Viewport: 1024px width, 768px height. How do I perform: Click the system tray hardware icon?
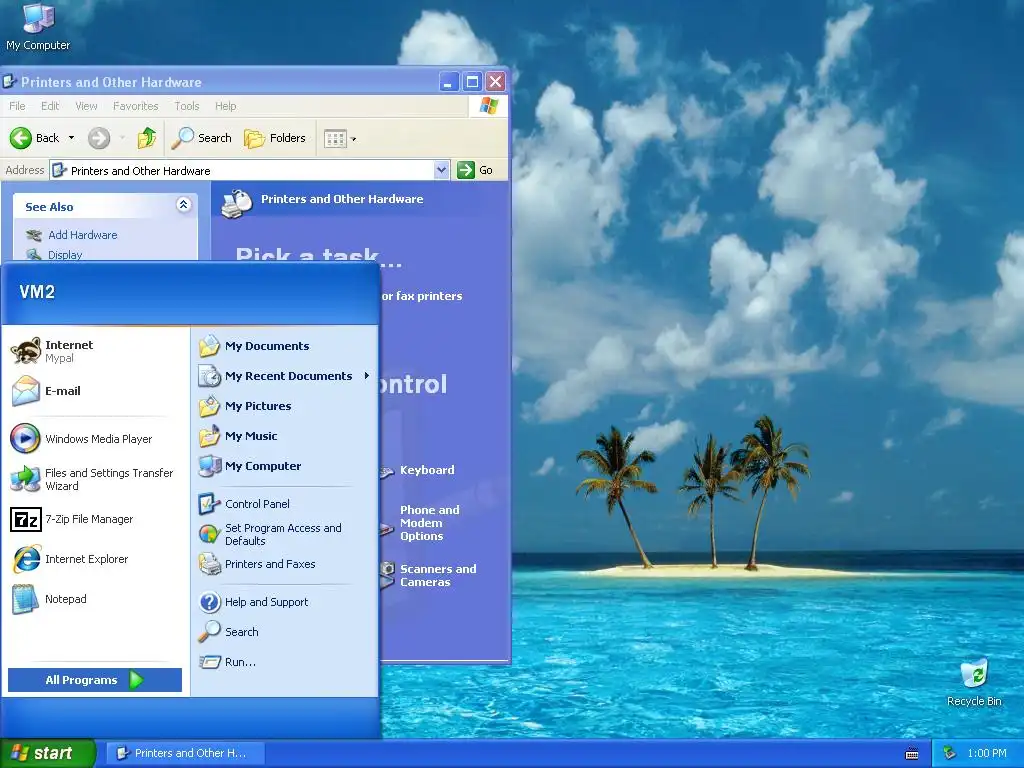coord(950,753)
